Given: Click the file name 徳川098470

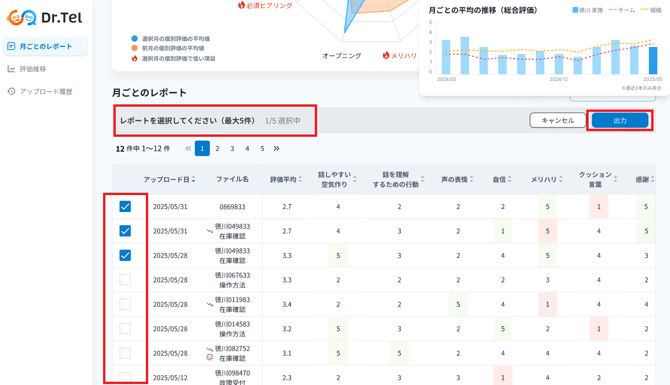Looking at the screenshot, I should [232, 373].
